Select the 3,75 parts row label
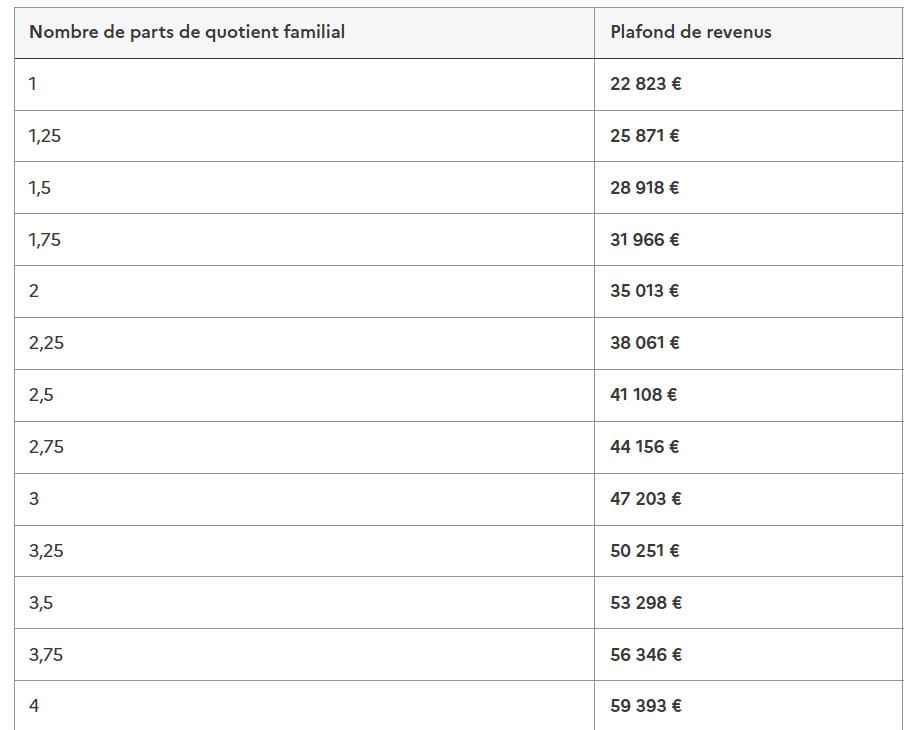 coord(46,655)
